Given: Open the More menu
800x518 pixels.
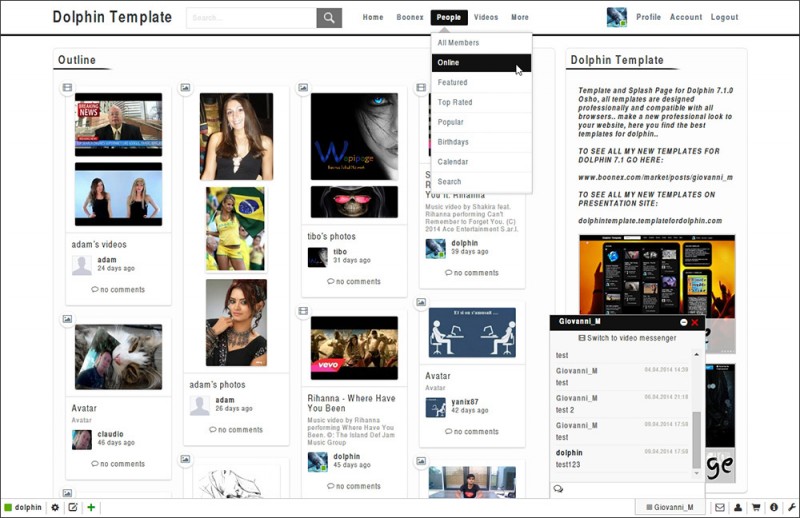Looking at the screenshot, I should point(520,17).
